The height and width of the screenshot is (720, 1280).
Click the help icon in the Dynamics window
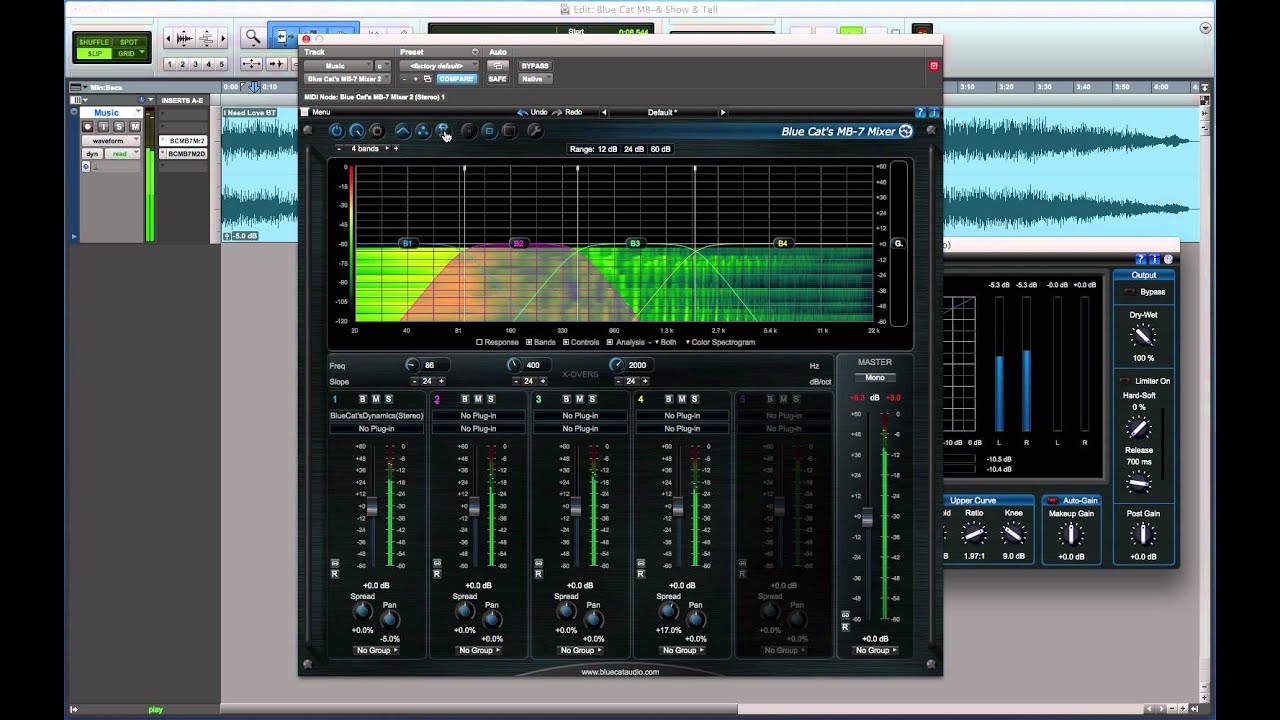pyautogui.click(x=1141, y=260)
